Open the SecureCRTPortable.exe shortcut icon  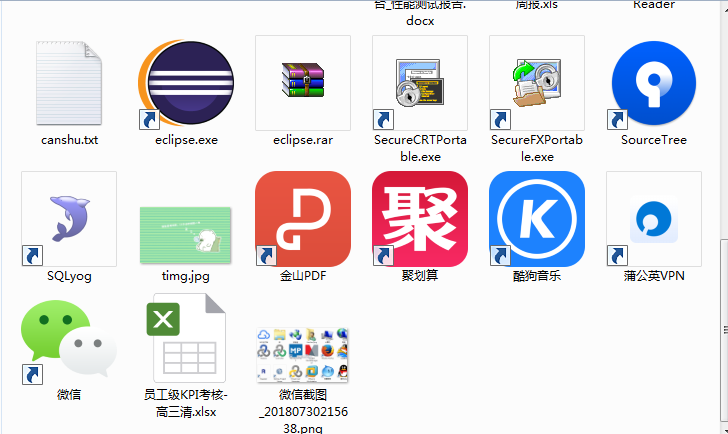(x=420, y=83)
